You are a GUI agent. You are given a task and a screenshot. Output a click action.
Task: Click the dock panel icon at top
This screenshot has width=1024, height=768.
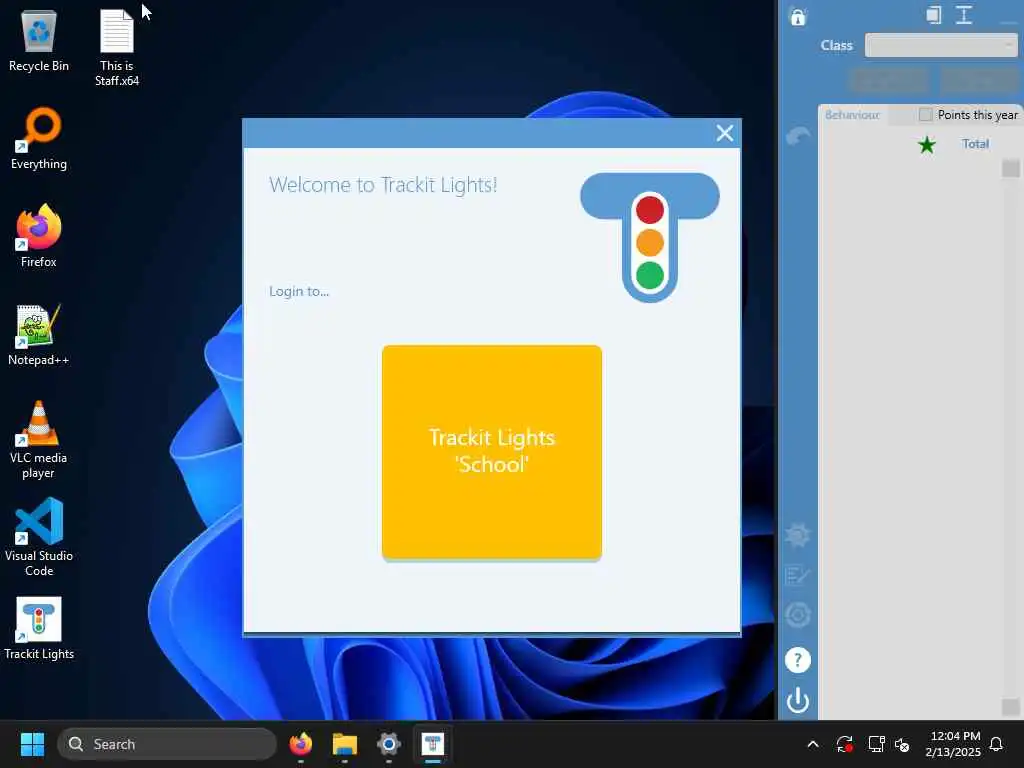point(934,15)
